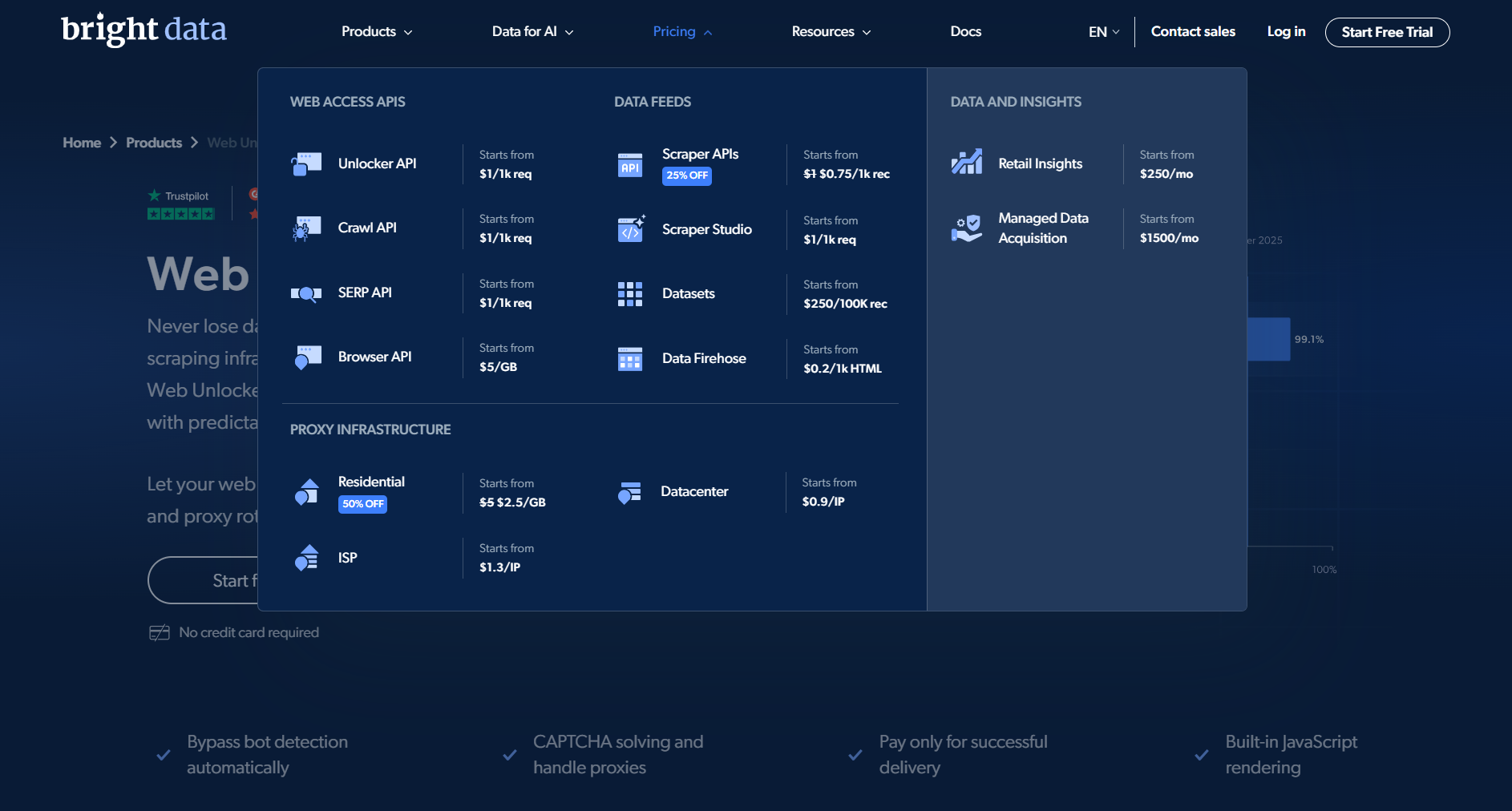Click the $0.2/1k HTML Firehose price
This screenshot has width=1512, height=811.
(843, 369)
